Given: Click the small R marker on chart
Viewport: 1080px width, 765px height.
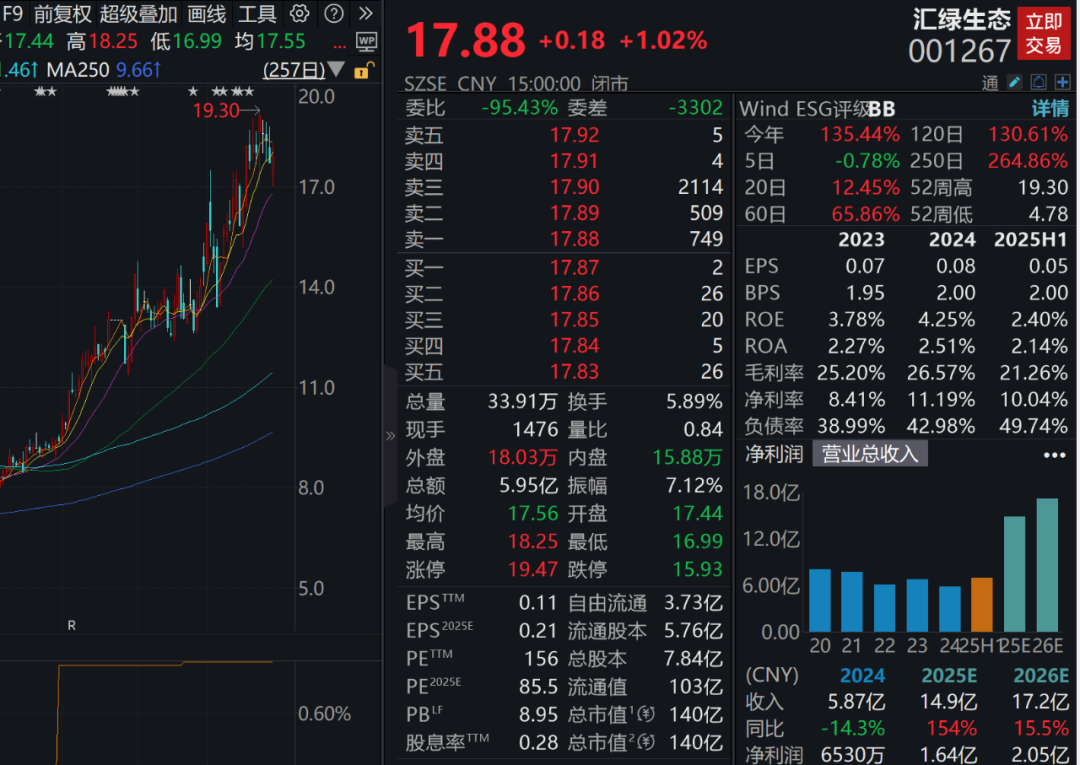Looking at the screenshot, I should (x=71, y=626).
